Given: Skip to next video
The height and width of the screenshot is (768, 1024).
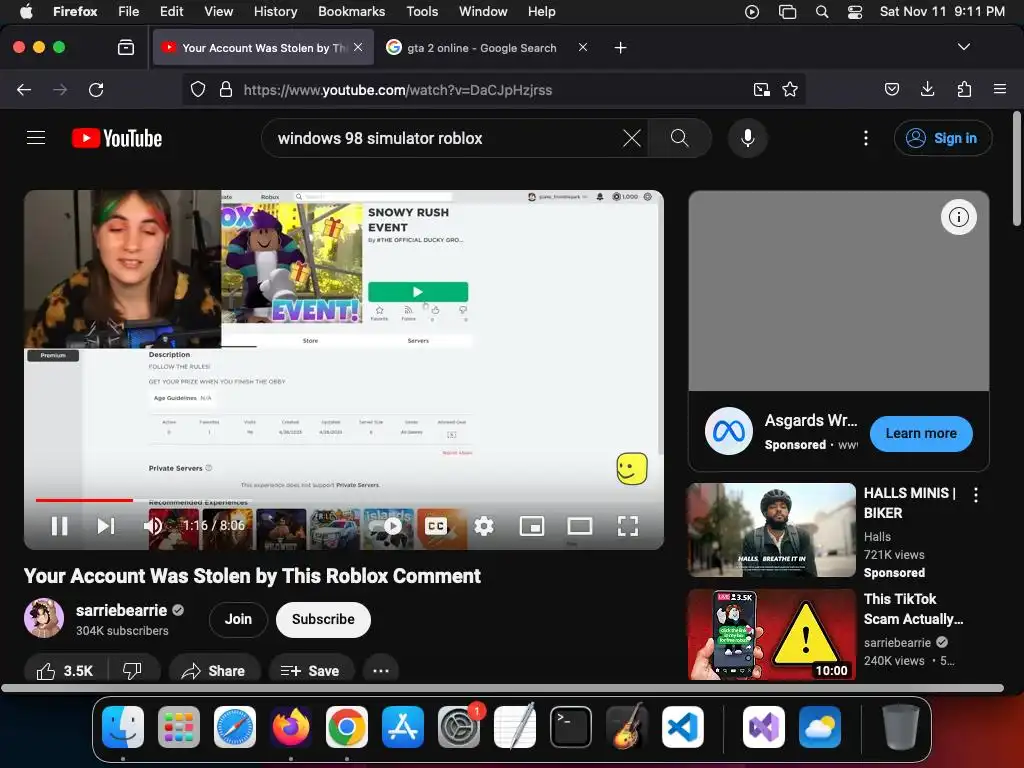Looking at the screenshot, I should click(106, 526).
